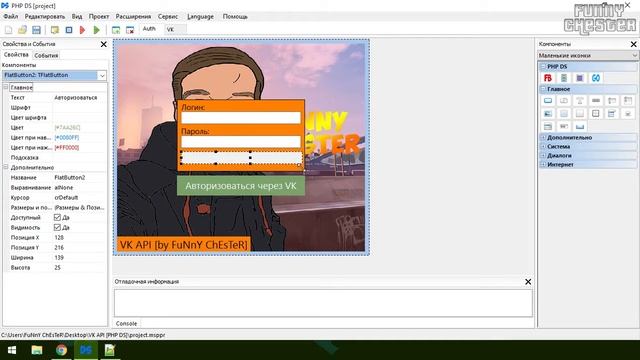
Task: Select the red FB component icon
Action: [548, 78]
